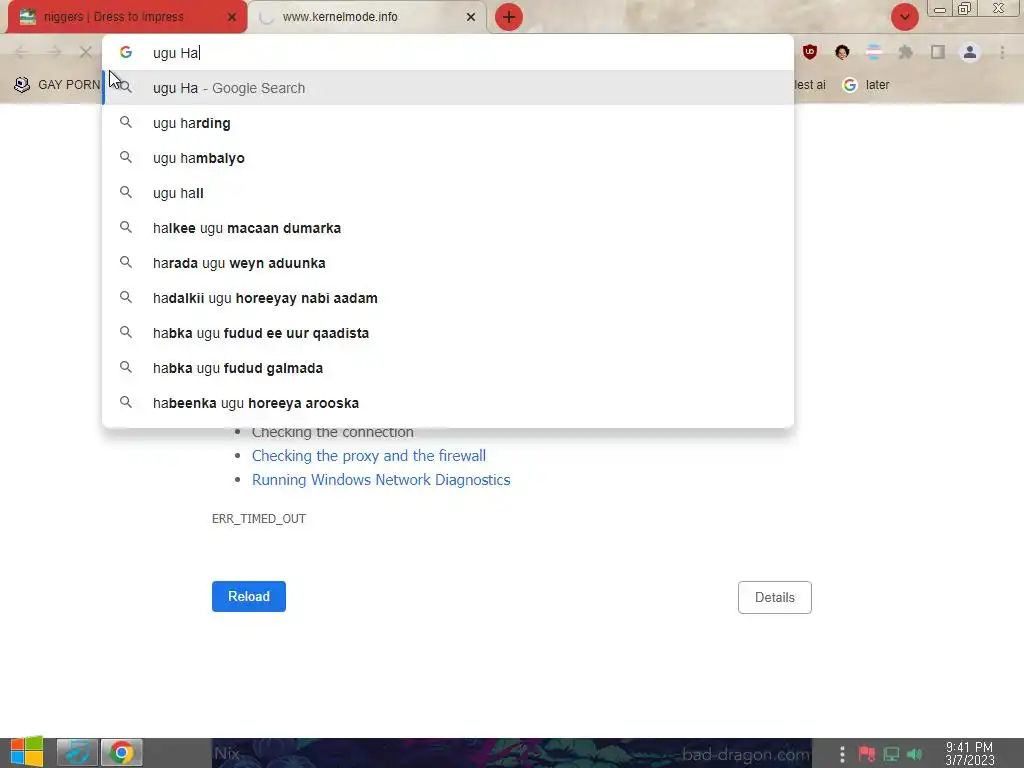Select 'habeenka ugu horeeya arooska' suggestion
The height and width of the screenshot is (768, 1024).
pos(448,403)
